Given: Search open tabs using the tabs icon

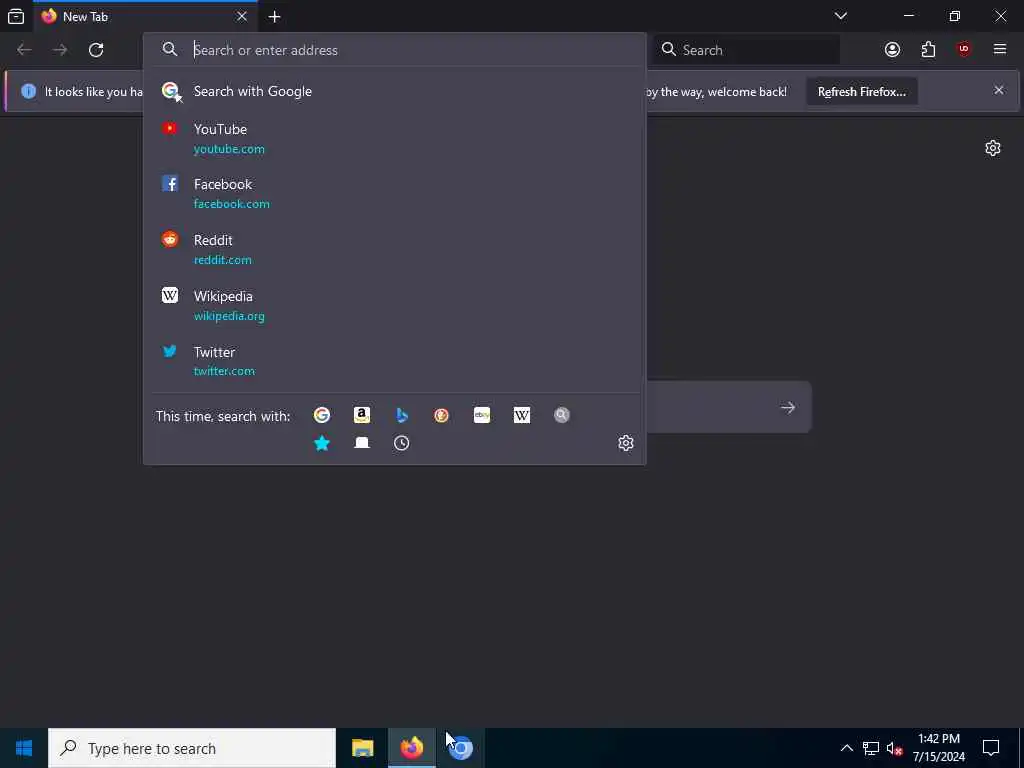Looking at the screenshot, I should tap(362, 443).
